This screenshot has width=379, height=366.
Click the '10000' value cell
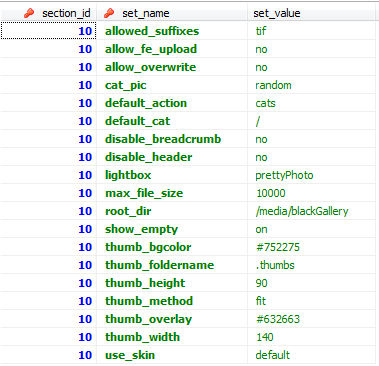tap(312, 193)
